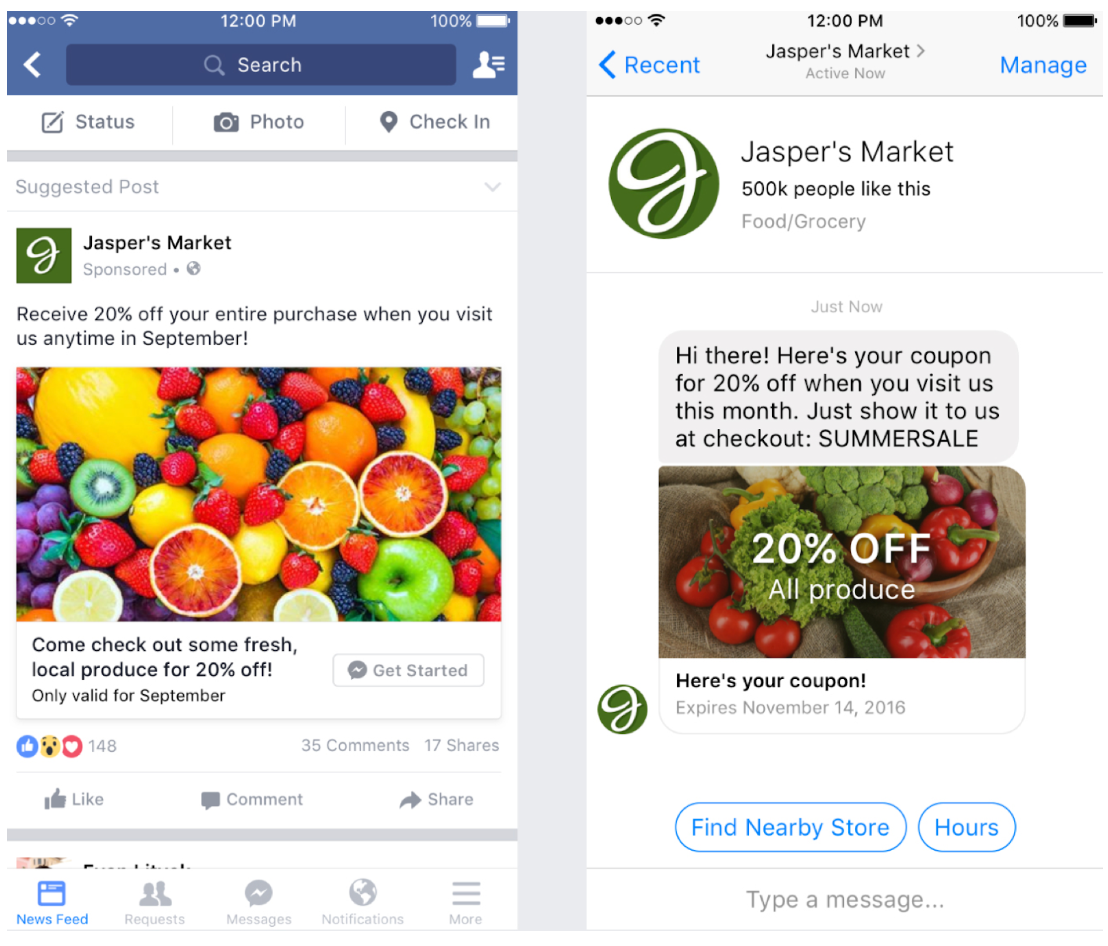Tap the back arrow in Facebook header
1108x946 pixels.
coord(33,65)
